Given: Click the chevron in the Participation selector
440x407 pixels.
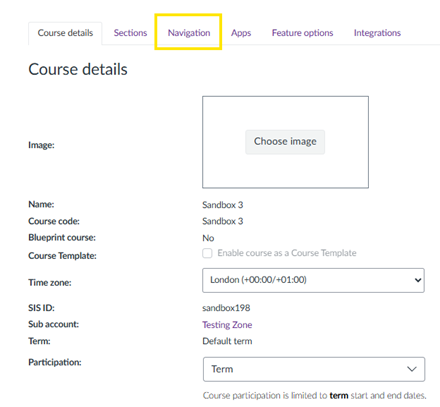Looking at the screenshot, I should point(412,369).
